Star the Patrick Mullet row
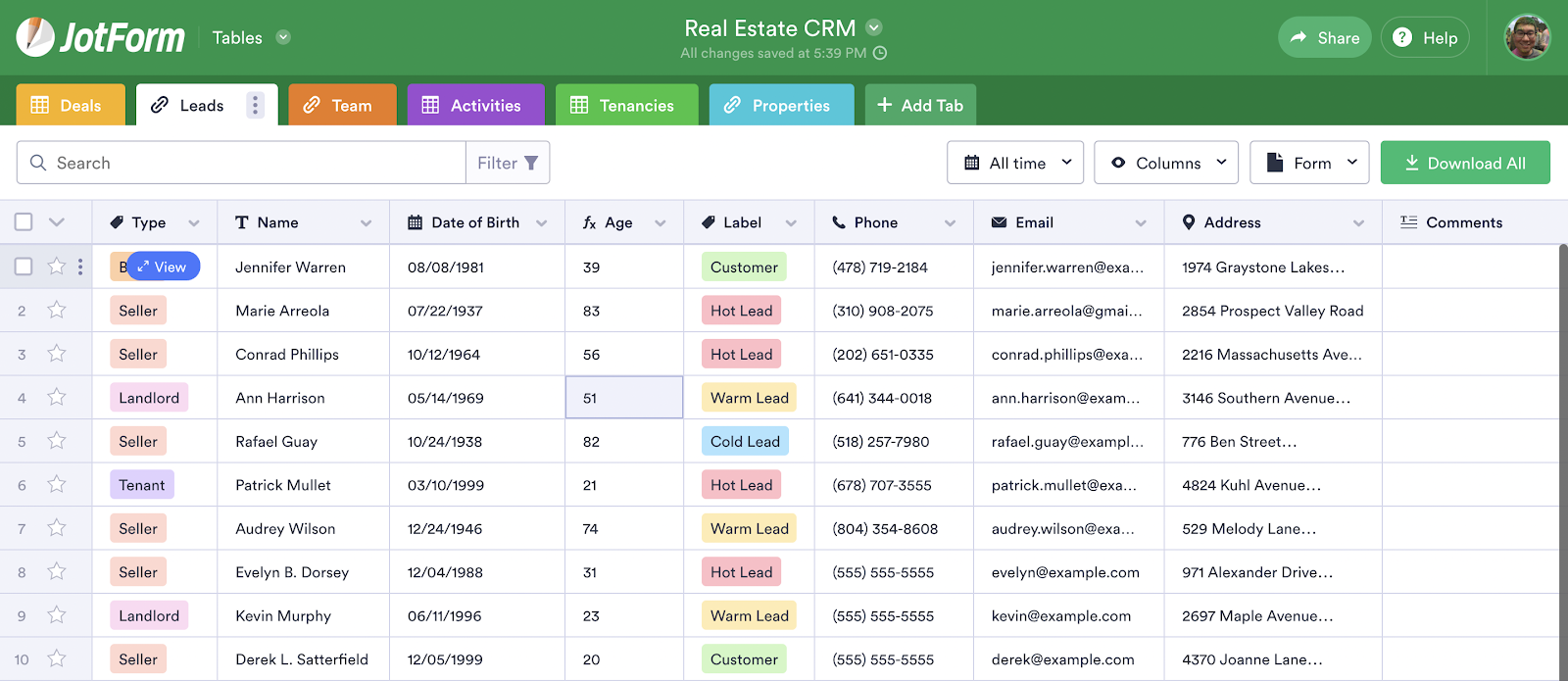The width and height of the screenshot is (1568, 681). tap(57, 484)
